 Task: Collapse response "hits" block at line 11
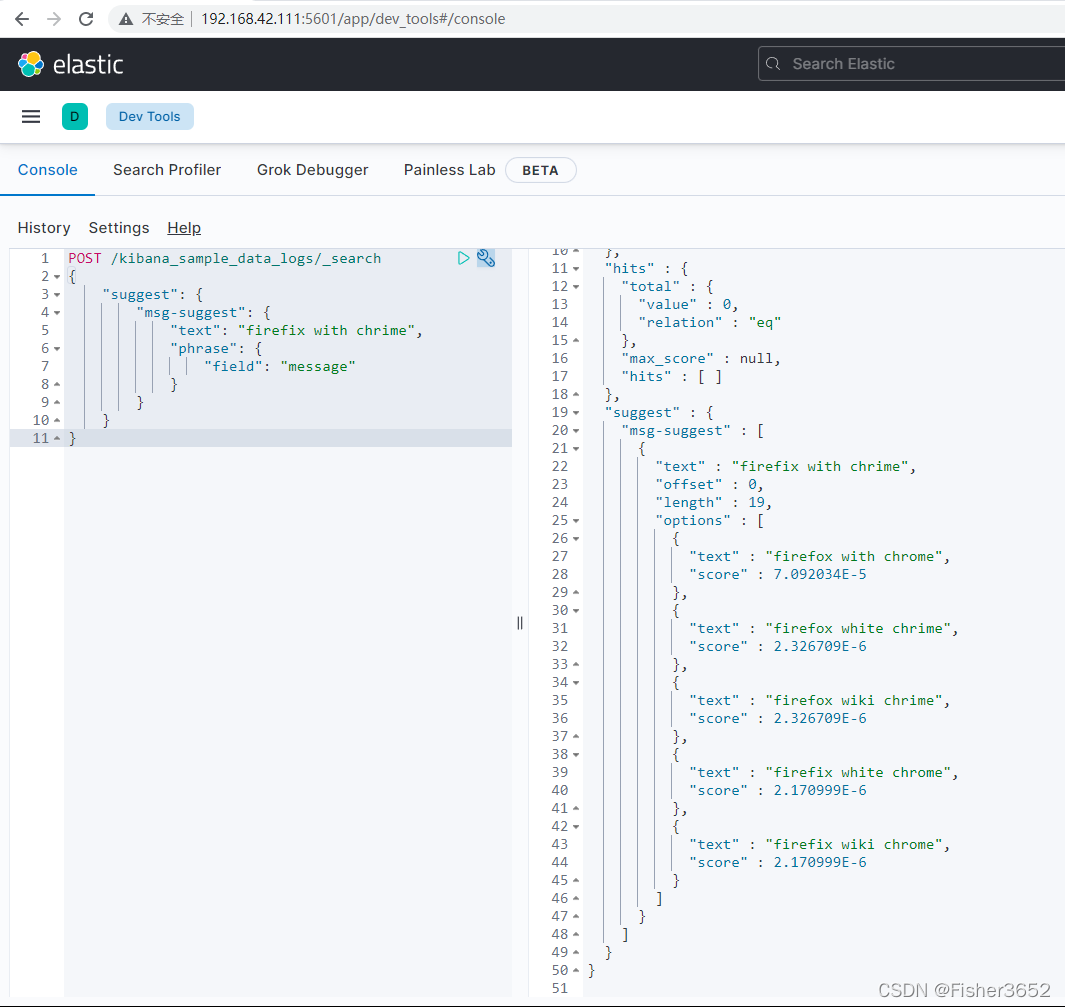tap(576, 269)
